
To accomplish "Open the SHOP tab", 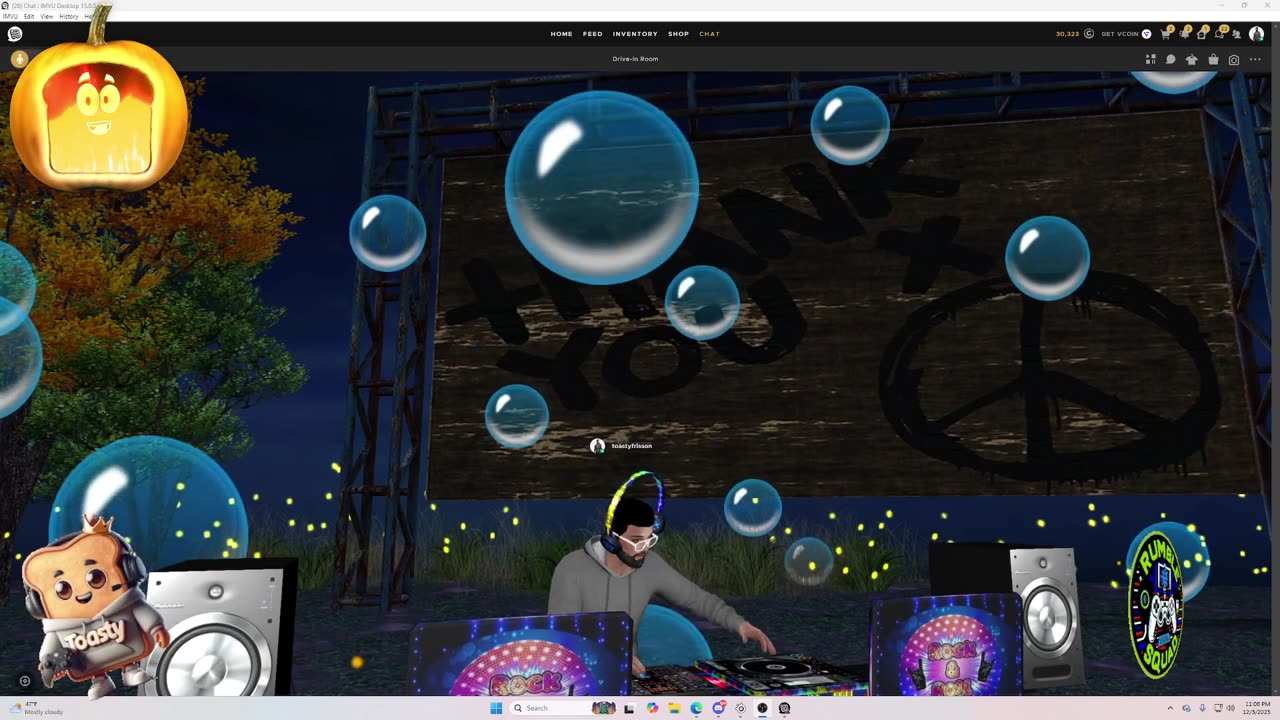I will (x=679, y=34).
